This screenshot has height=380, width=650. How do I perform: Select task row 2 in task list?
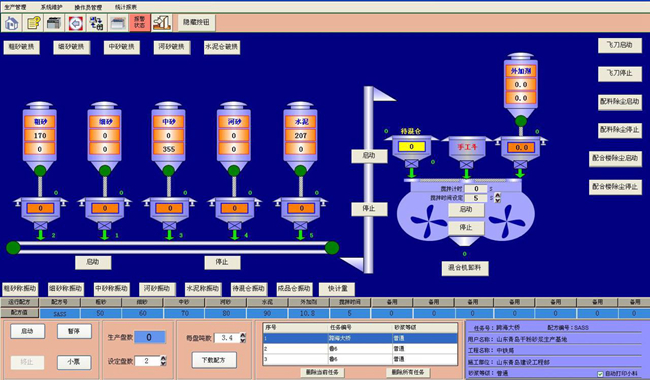(360, 349)
